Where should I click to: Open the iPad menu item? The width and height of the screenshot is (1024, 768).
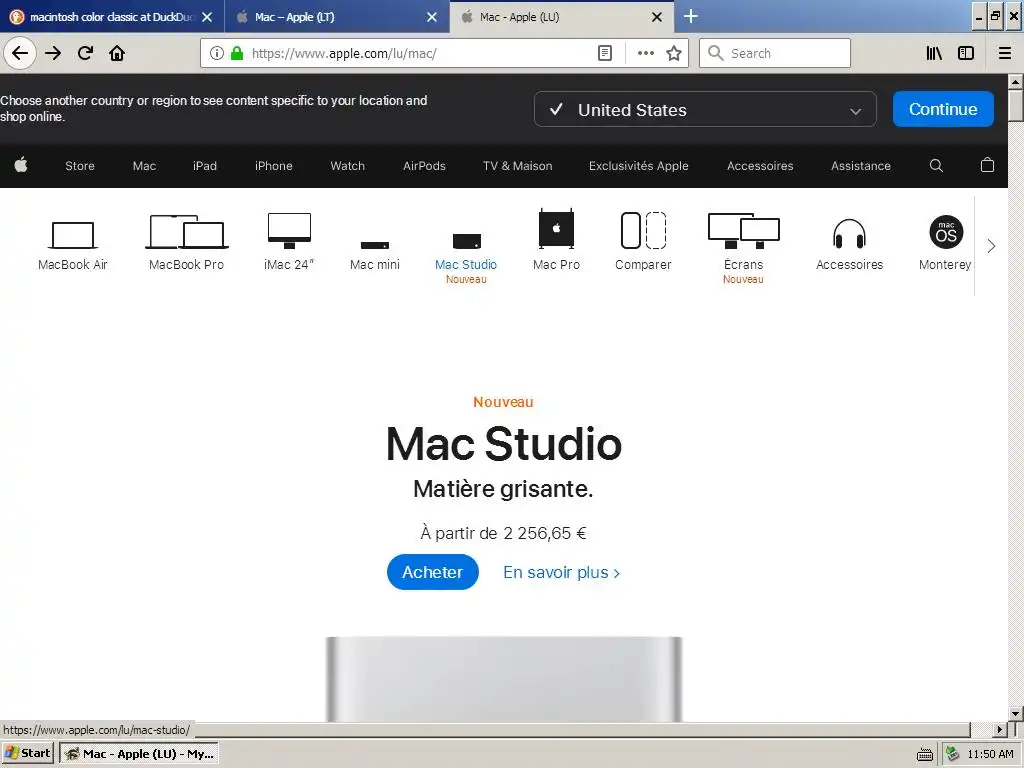point(204,166)
